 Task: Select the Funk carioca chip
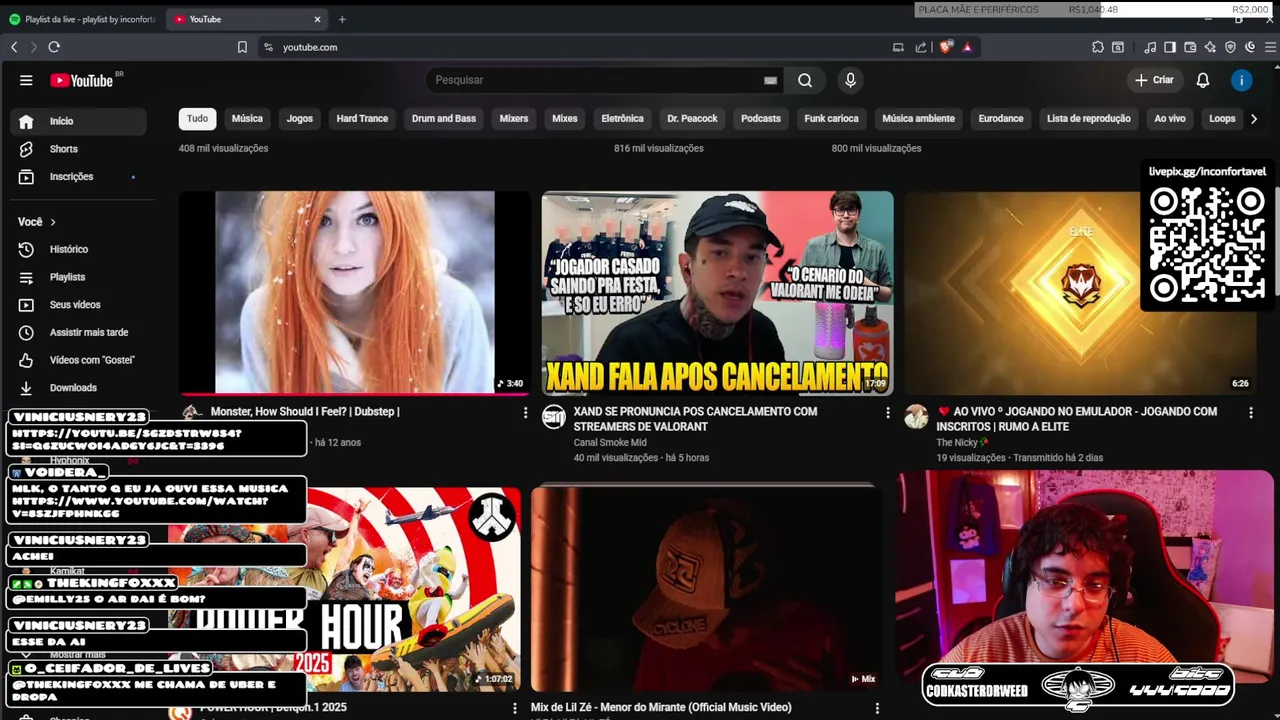pyautogui.click(x=832, y=118)
